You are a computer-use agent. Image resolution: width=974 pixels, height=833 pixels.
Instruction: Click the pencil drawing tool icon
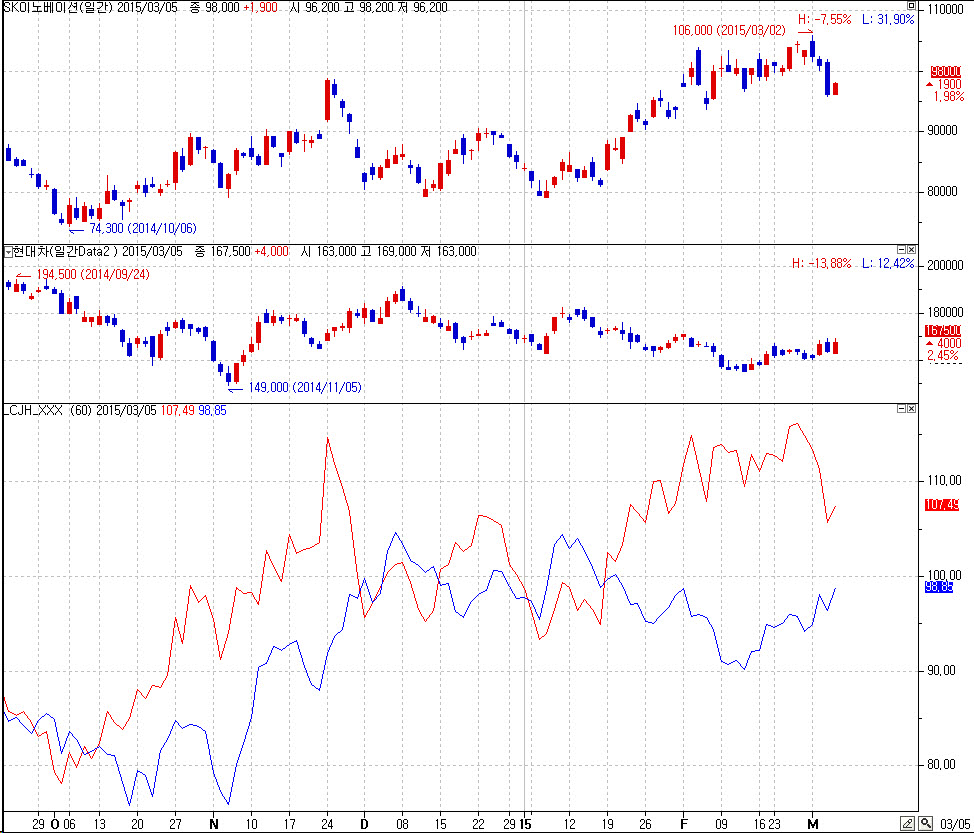click(x=908, y=824)
